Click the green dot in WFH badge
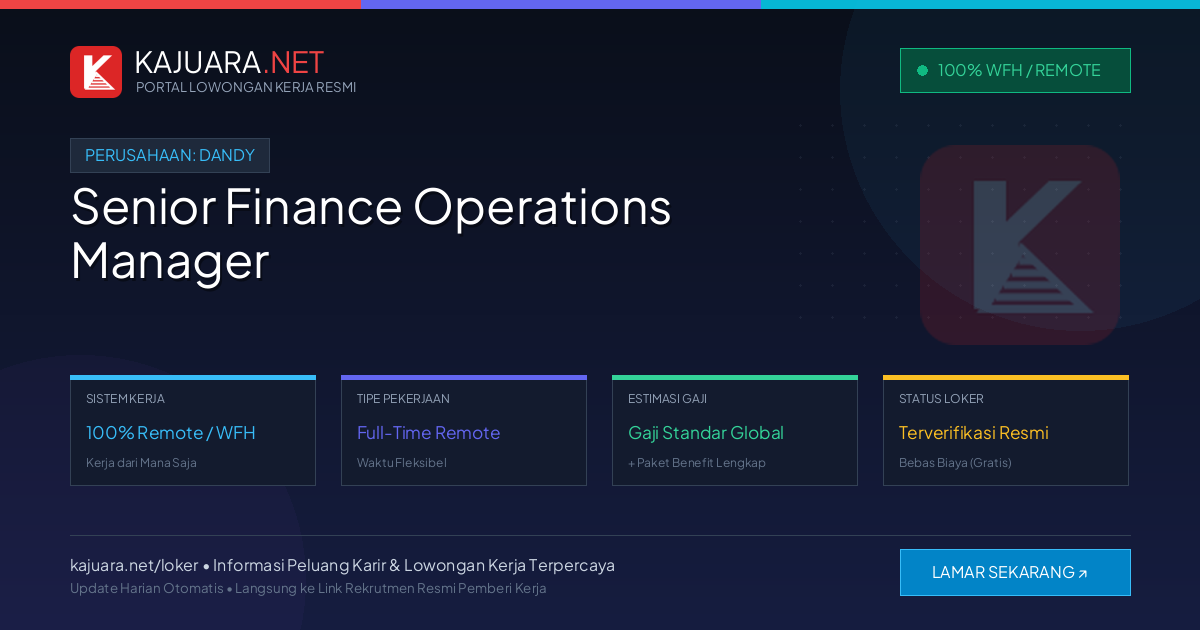1200x630 pixels. coord(922,70)
